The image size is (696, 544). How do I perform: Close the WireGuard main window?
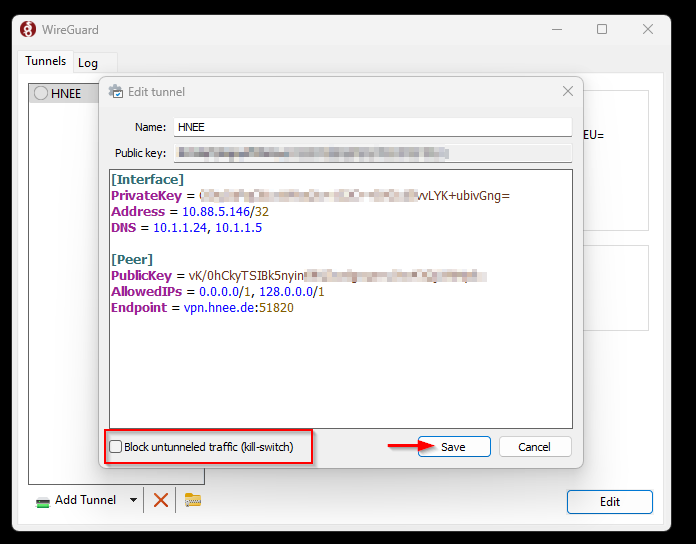[x=648, y=29]
